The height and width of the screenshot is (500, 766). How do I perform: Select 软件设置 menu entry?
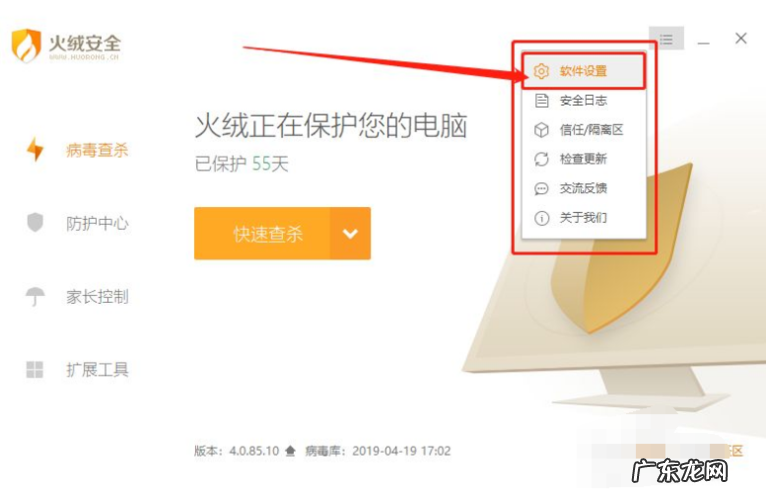[x=584, y=71]
